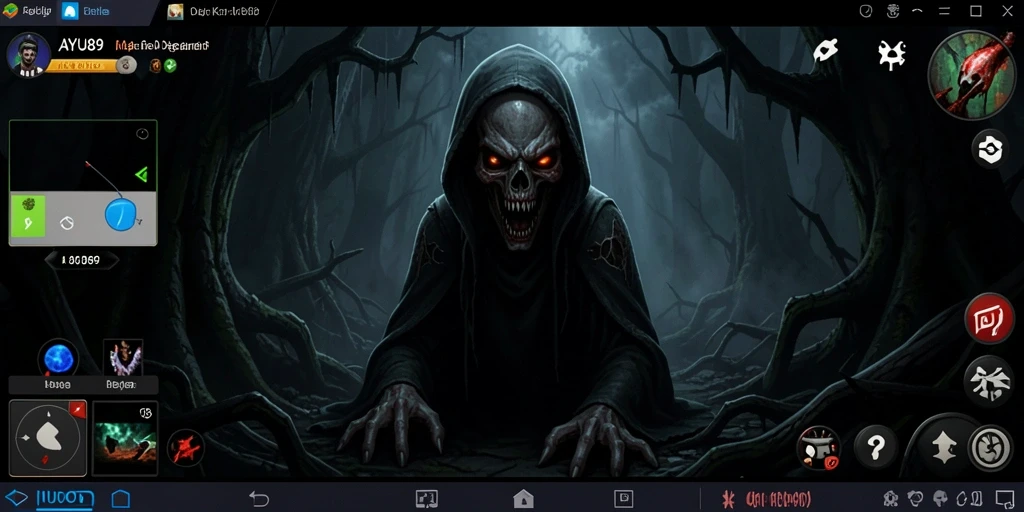Click the red asterisk icon bottom bar

coord(728,500)
